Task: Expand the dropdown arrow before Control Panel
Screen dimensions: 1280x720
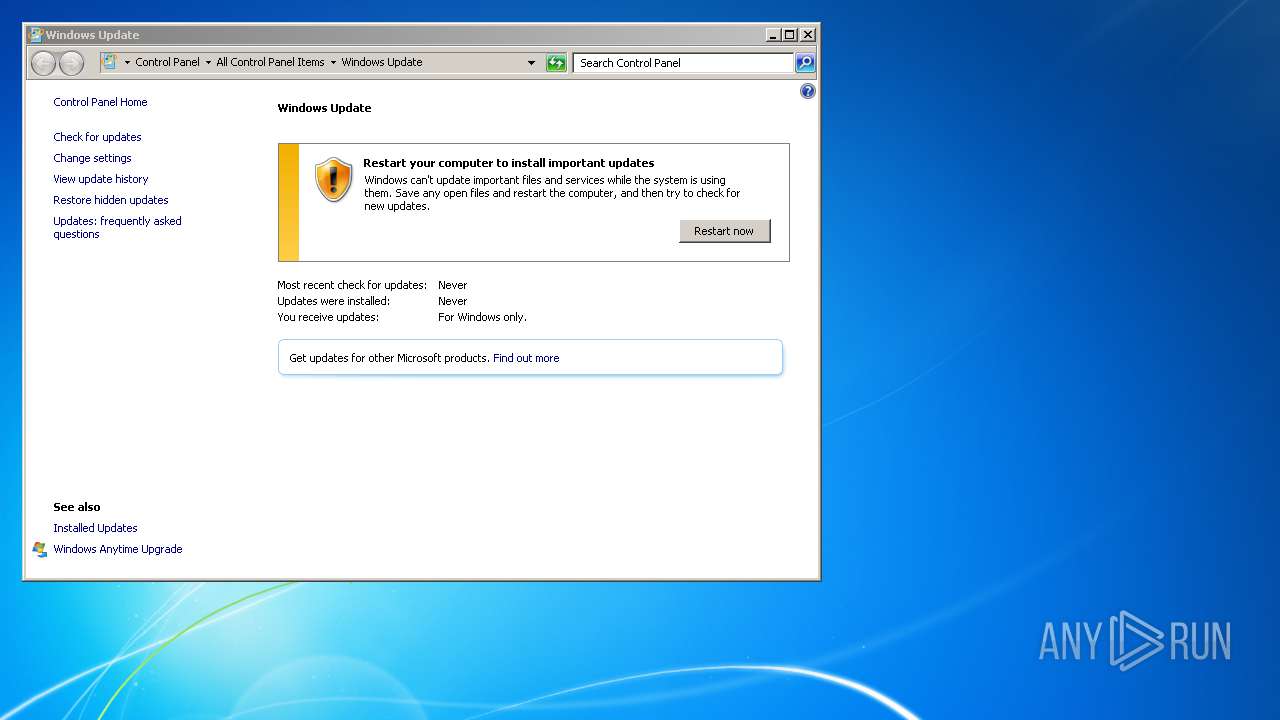Action: pyautogui.click(x=127, y=62)
